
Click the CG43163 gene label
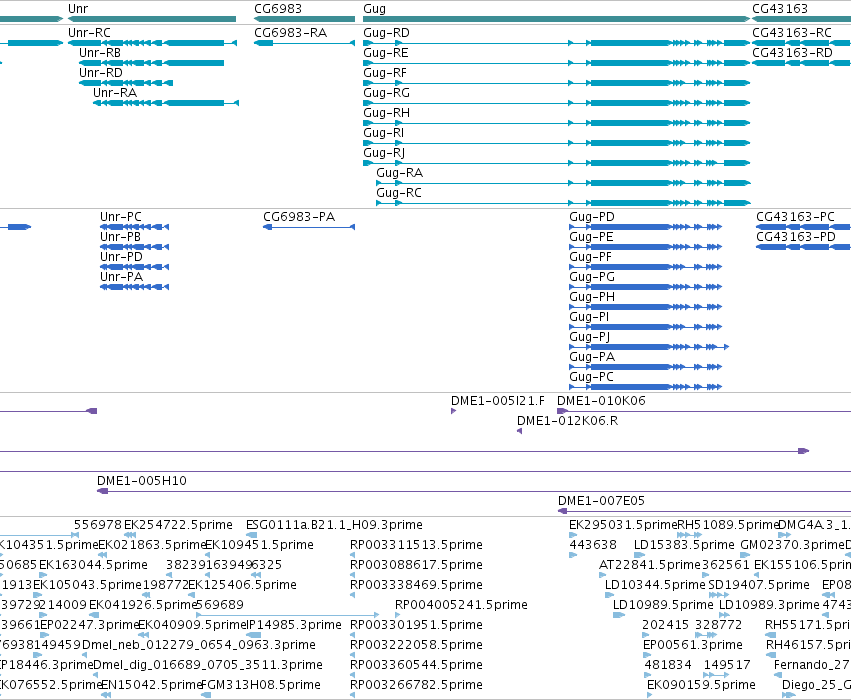point(780,9)
